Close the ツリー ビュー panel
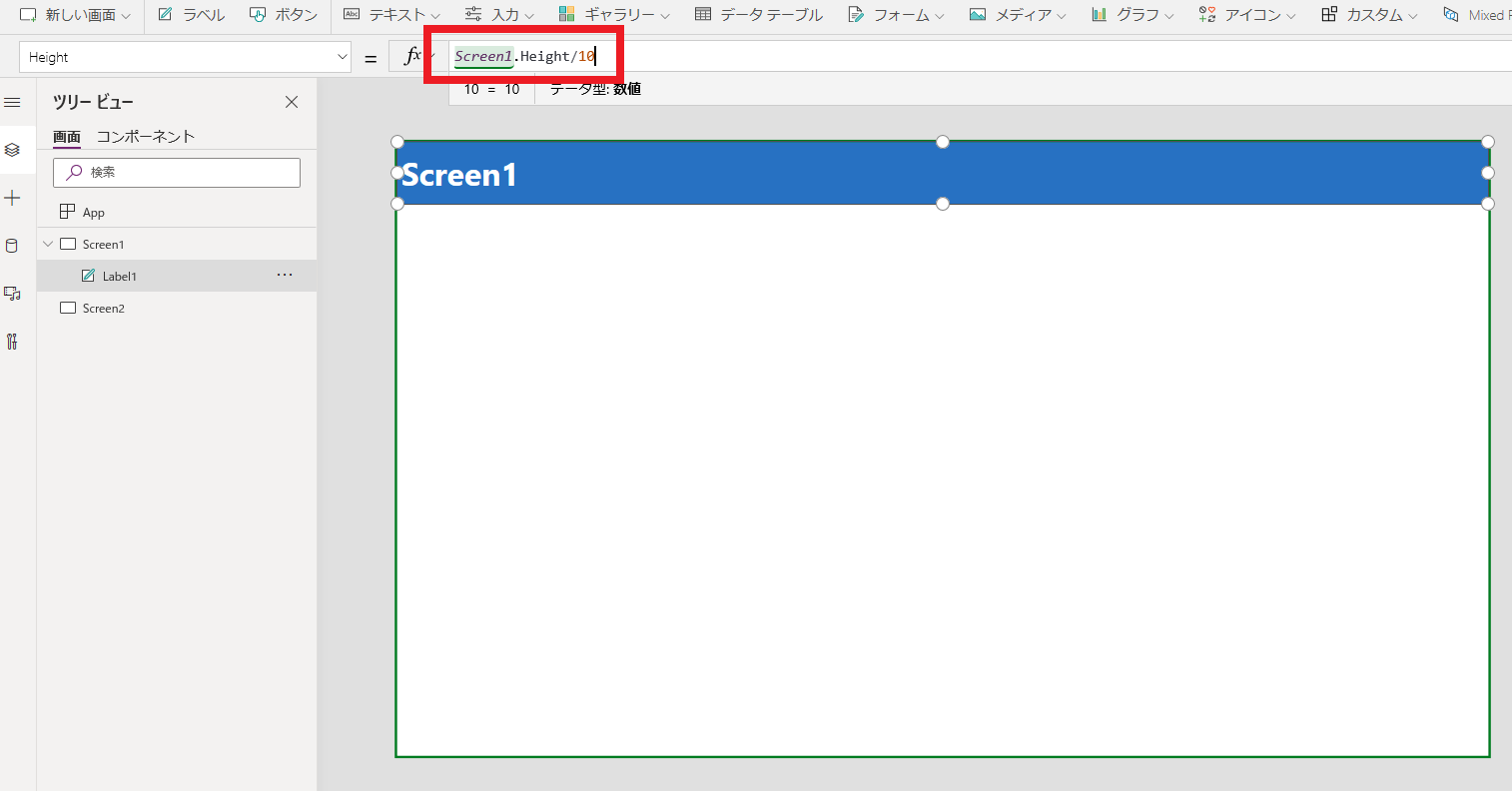 point(292,102)
